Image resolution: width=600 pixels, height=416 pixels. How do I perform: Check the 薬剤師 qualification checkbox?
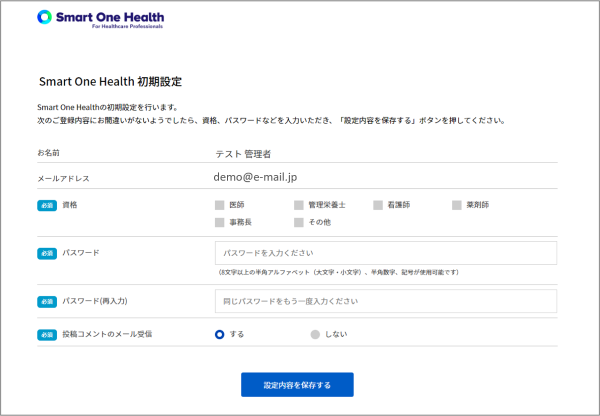pos(457,205)
